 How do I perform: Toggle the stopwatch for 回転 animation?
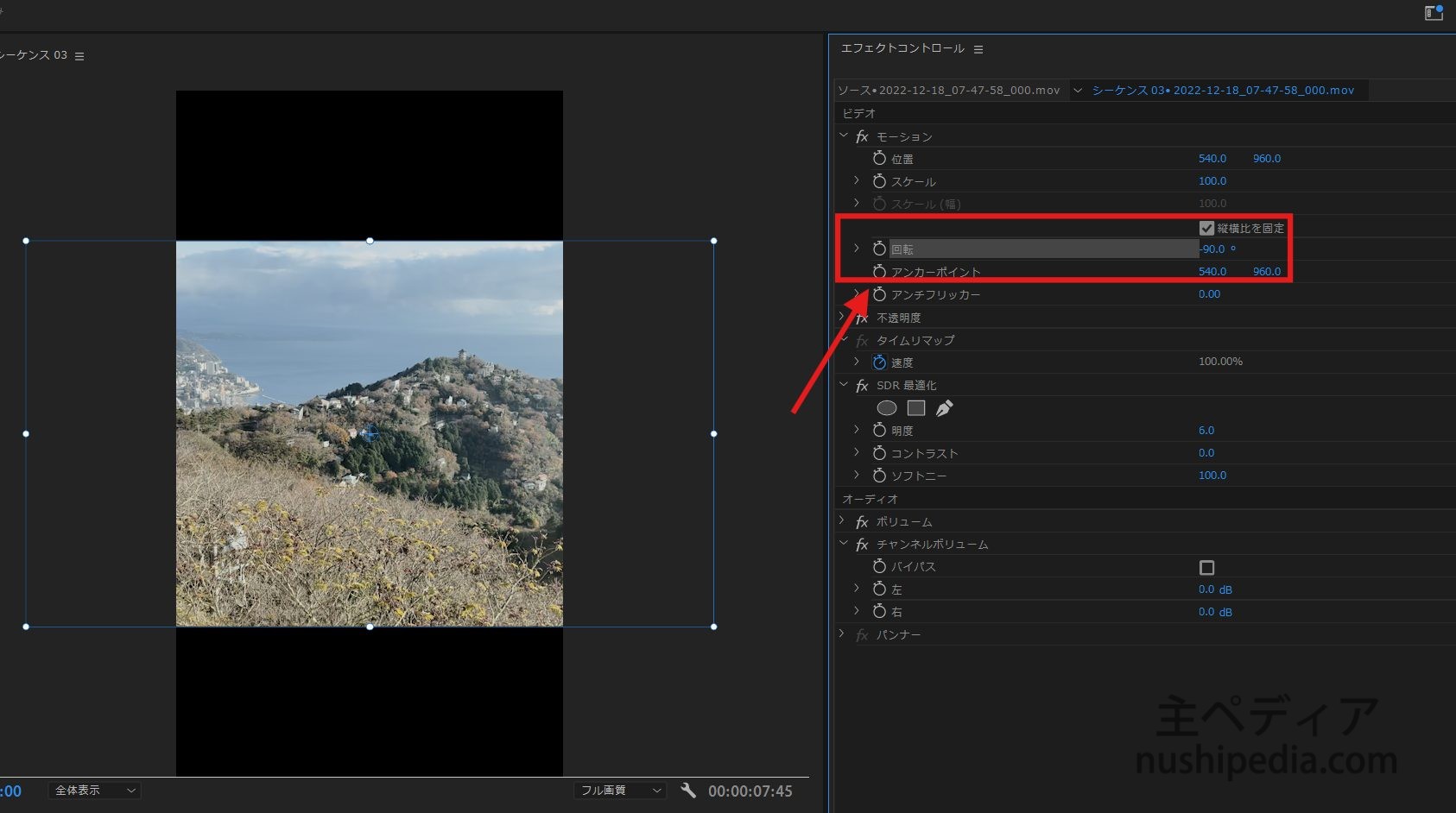point(879,249)
